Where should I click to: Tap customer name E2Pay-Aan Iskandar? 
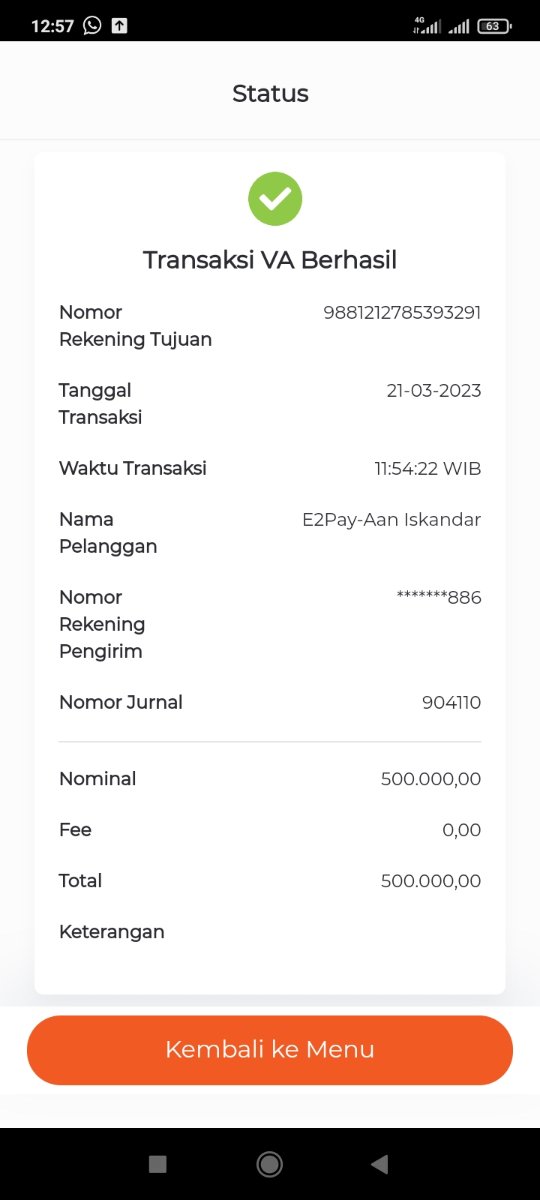tap(392, 520)
